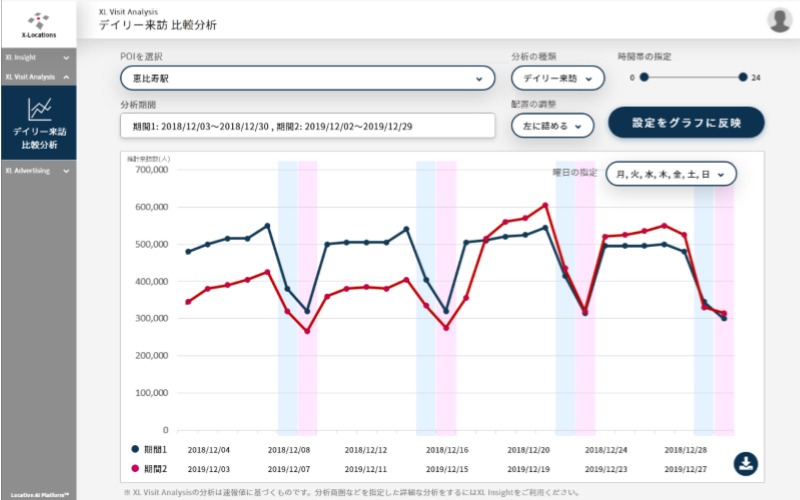Click the 分析期間 date range field
Screen dimensions: 800x500
point(307,126)
